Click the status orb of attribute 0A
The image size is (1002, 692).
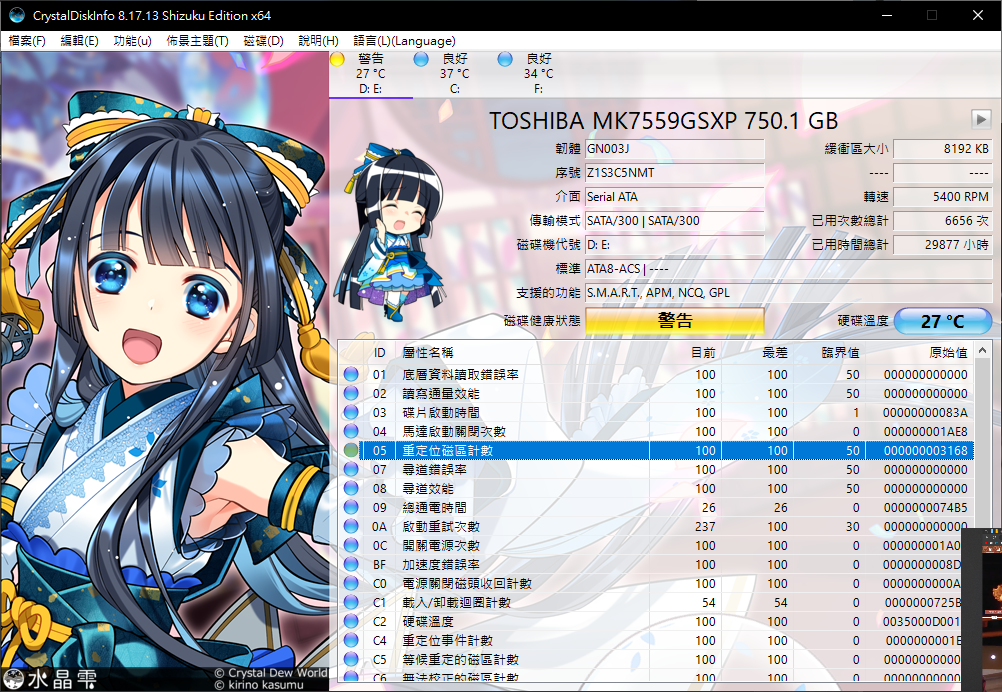(351, 527)
